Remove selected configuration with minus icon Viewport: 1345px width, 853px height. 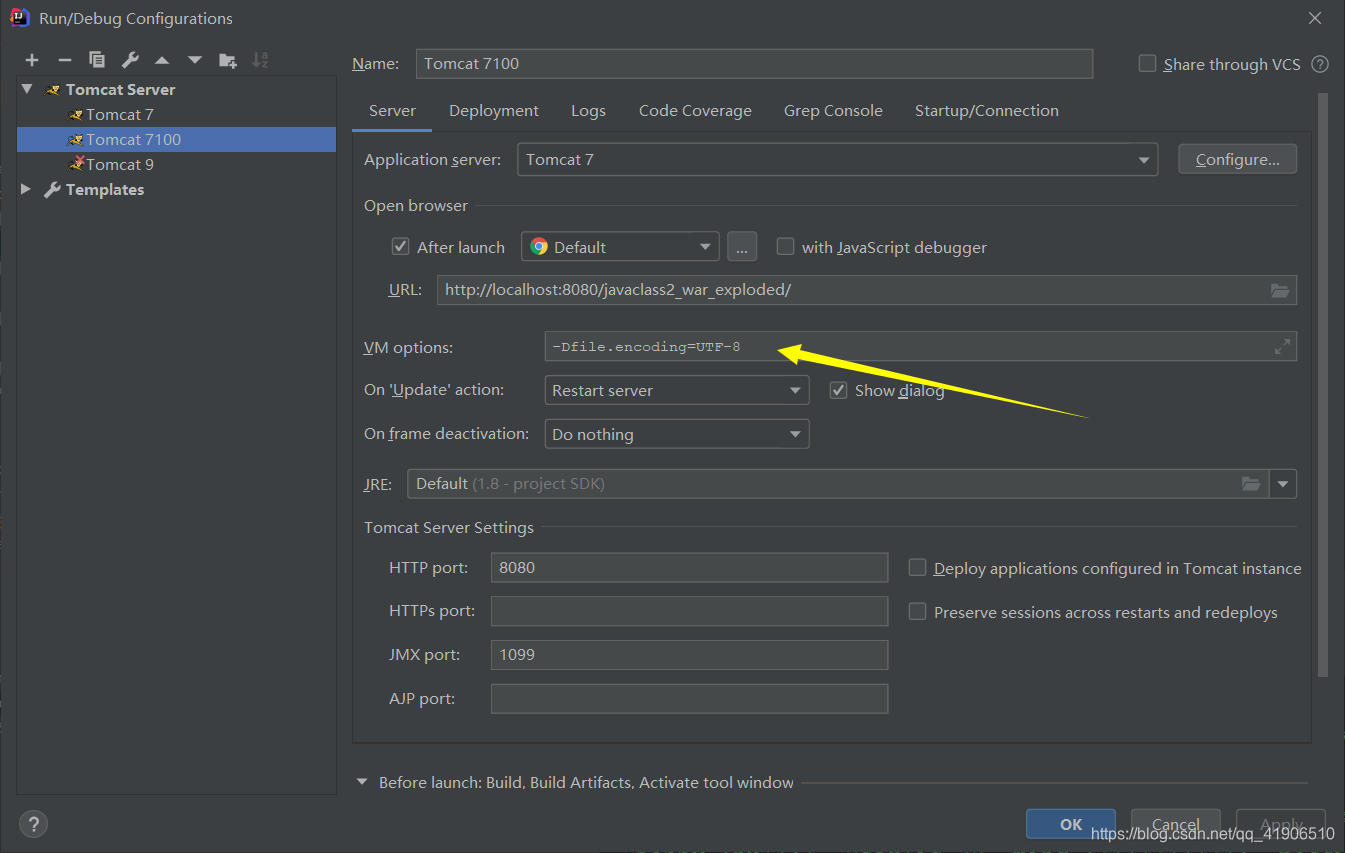(x=65, y=61)
